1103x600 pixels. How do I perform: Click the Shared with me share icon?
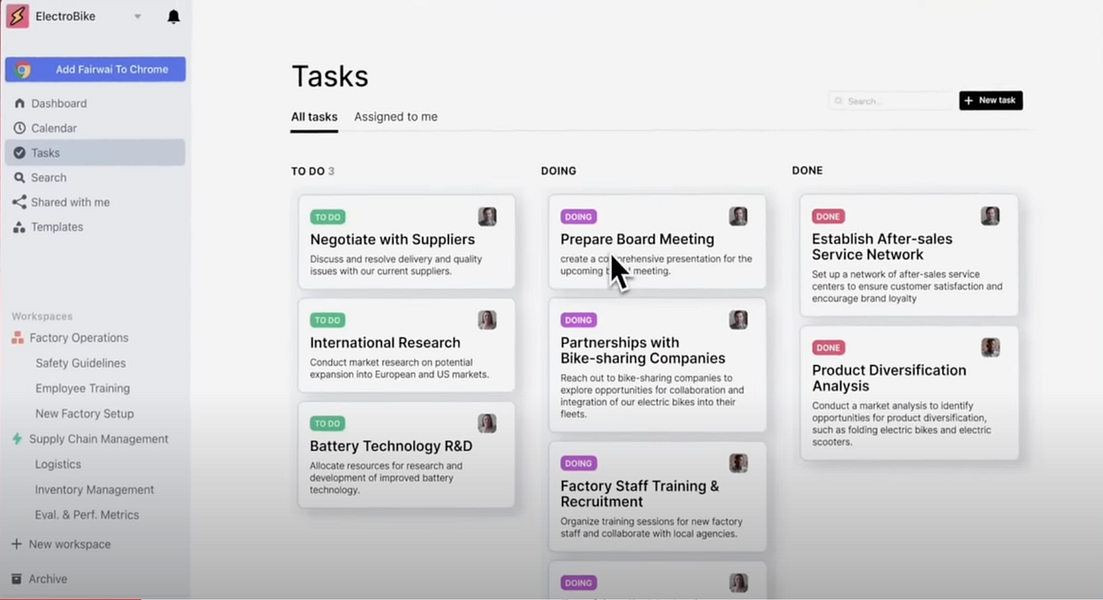point(19,202)
